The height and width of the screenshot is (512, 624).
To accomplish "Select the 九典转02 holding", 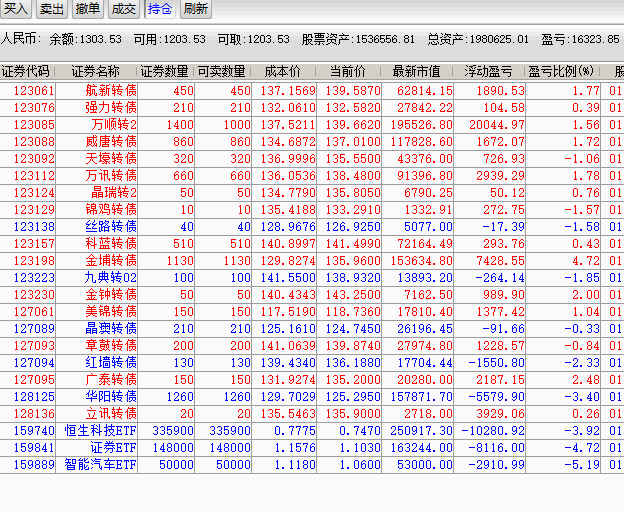I will click(111, 278).
